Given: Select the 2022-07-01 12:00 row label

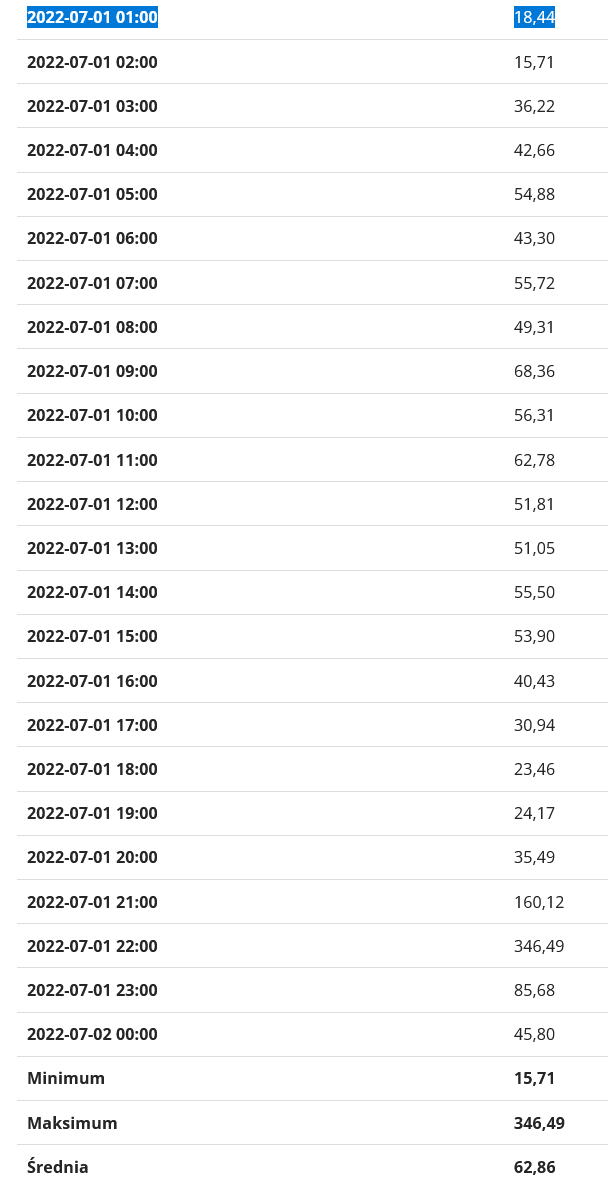Looking at the screenshot, I should pyautogui.click(x=92, y=504).
